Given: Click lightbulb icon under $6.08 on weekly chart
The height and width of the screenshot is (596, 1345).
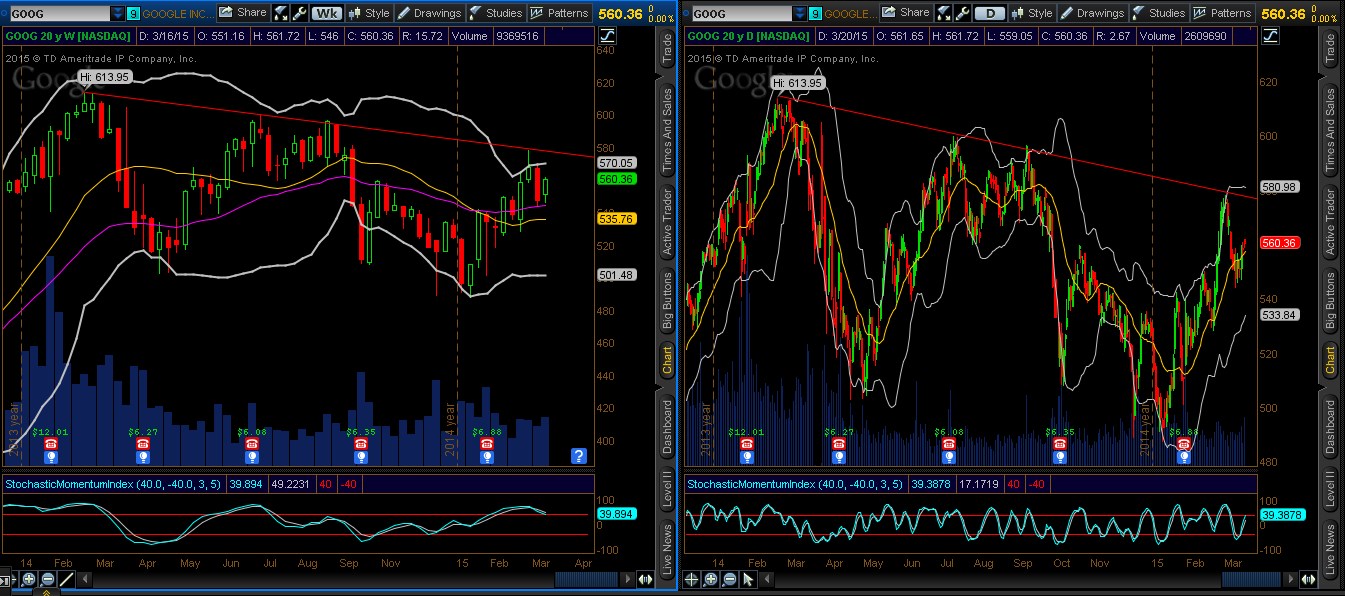Looking at the screenshot, I should coord(252,457).
